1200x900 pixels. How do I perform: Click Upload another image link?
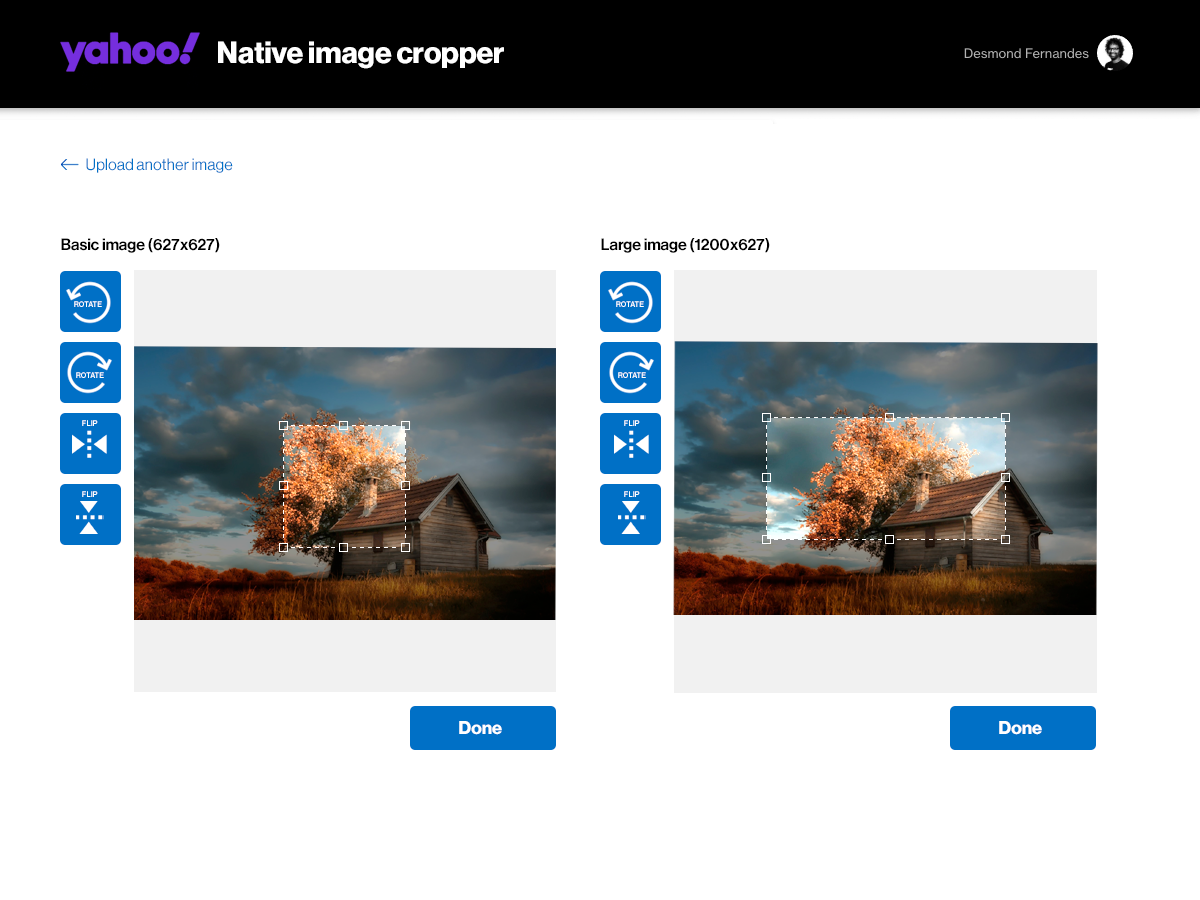(x=159, y=165)
